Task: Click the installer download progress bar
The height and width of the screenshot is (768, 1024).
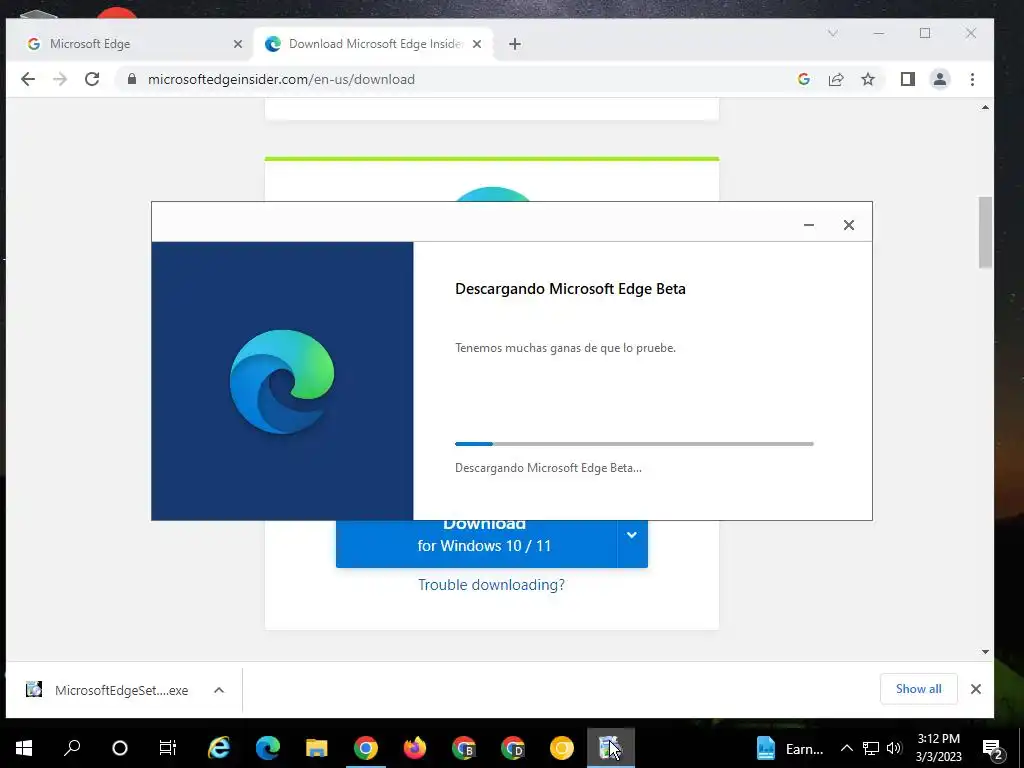Action: coord(634,444)
